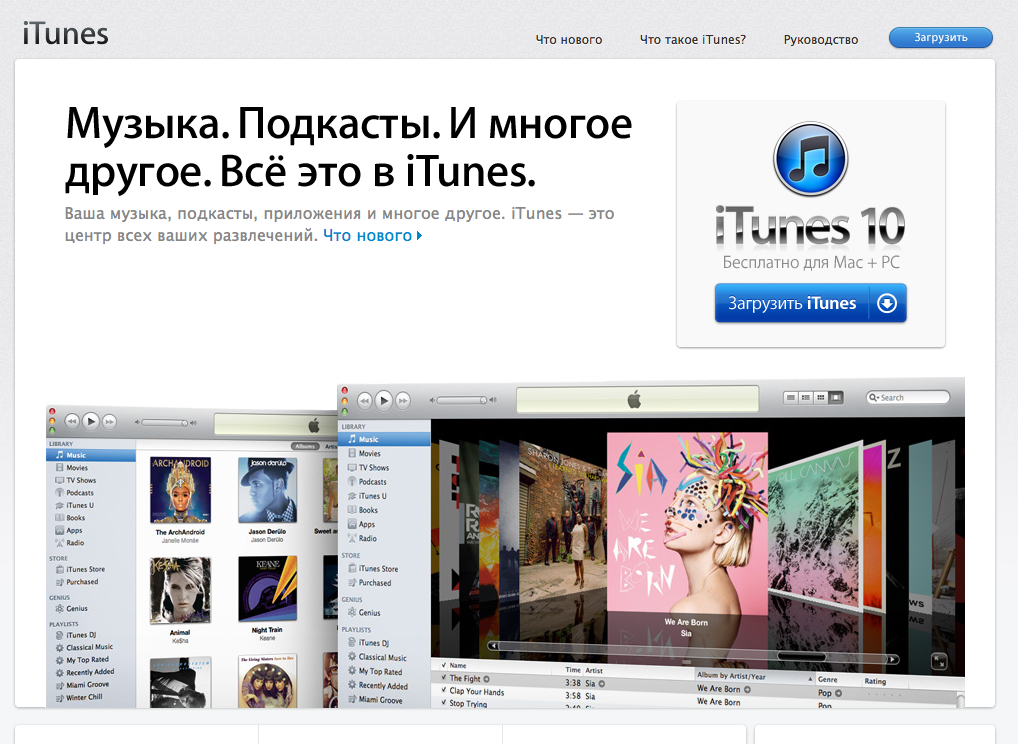Image resolution: width=1018 pixels, height=744 pixels.
Task: Open the search magnifier dropdown in iTunes
Action: (x=874, y=397)
